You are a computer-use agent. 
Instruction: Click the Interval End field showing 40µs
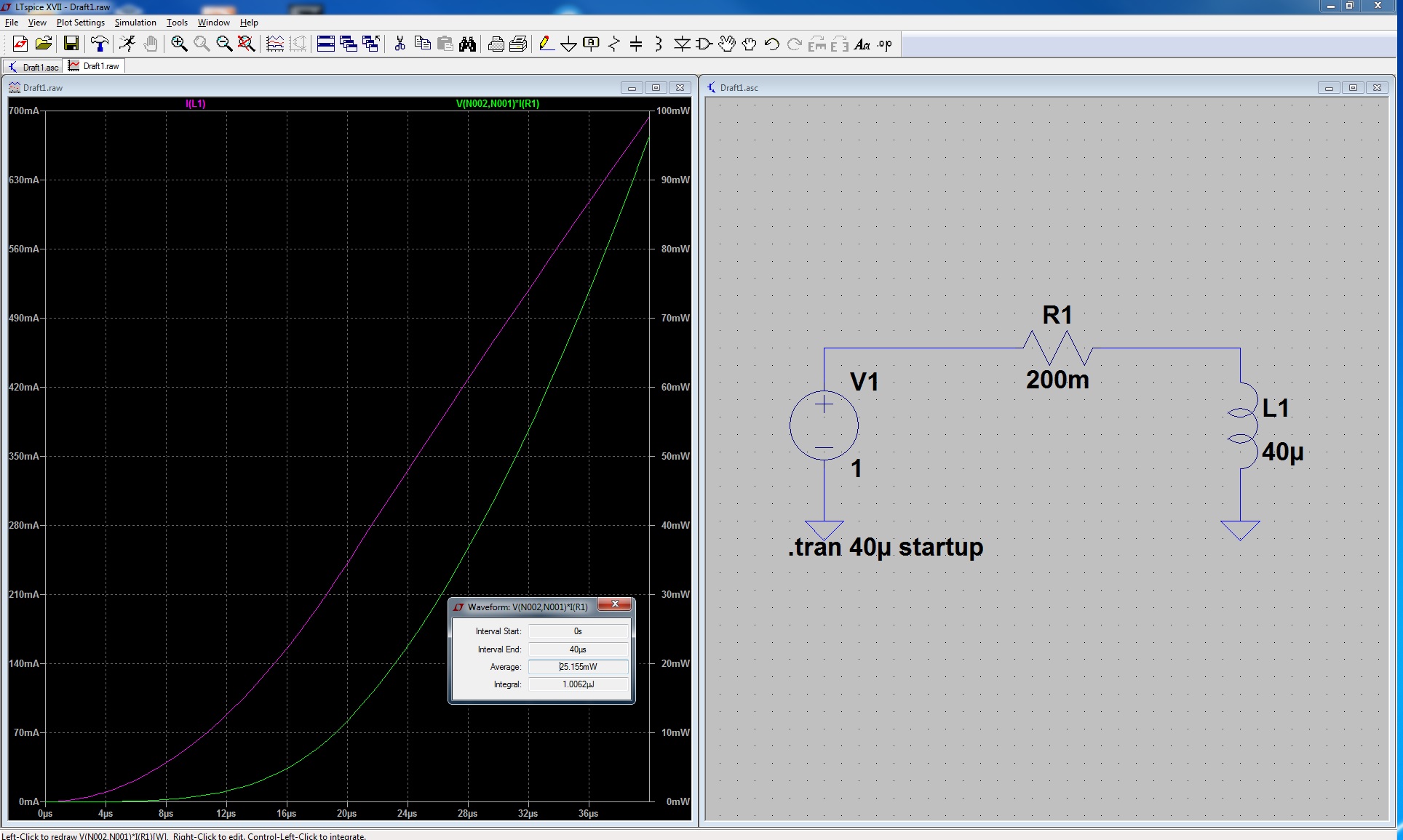[578, 649]
